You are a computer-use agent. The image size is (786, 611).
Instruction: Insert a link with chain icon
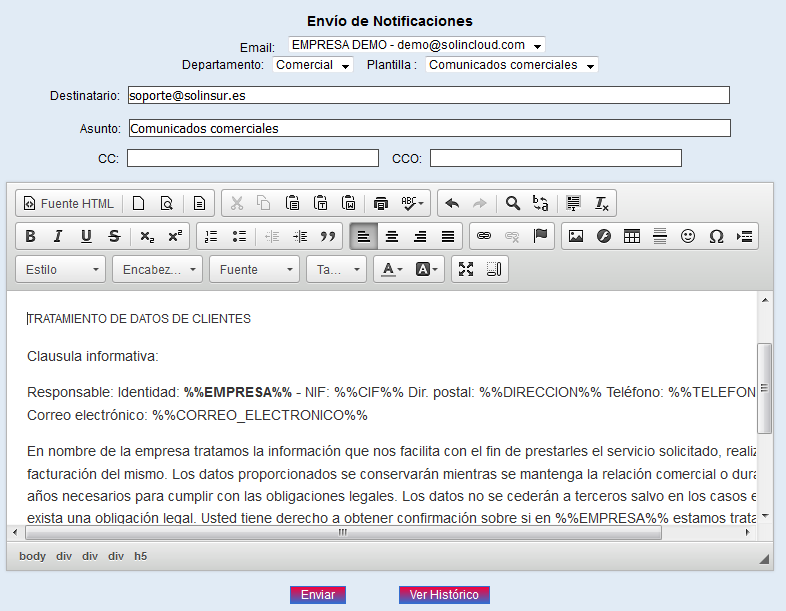click(x=484, y=236)
